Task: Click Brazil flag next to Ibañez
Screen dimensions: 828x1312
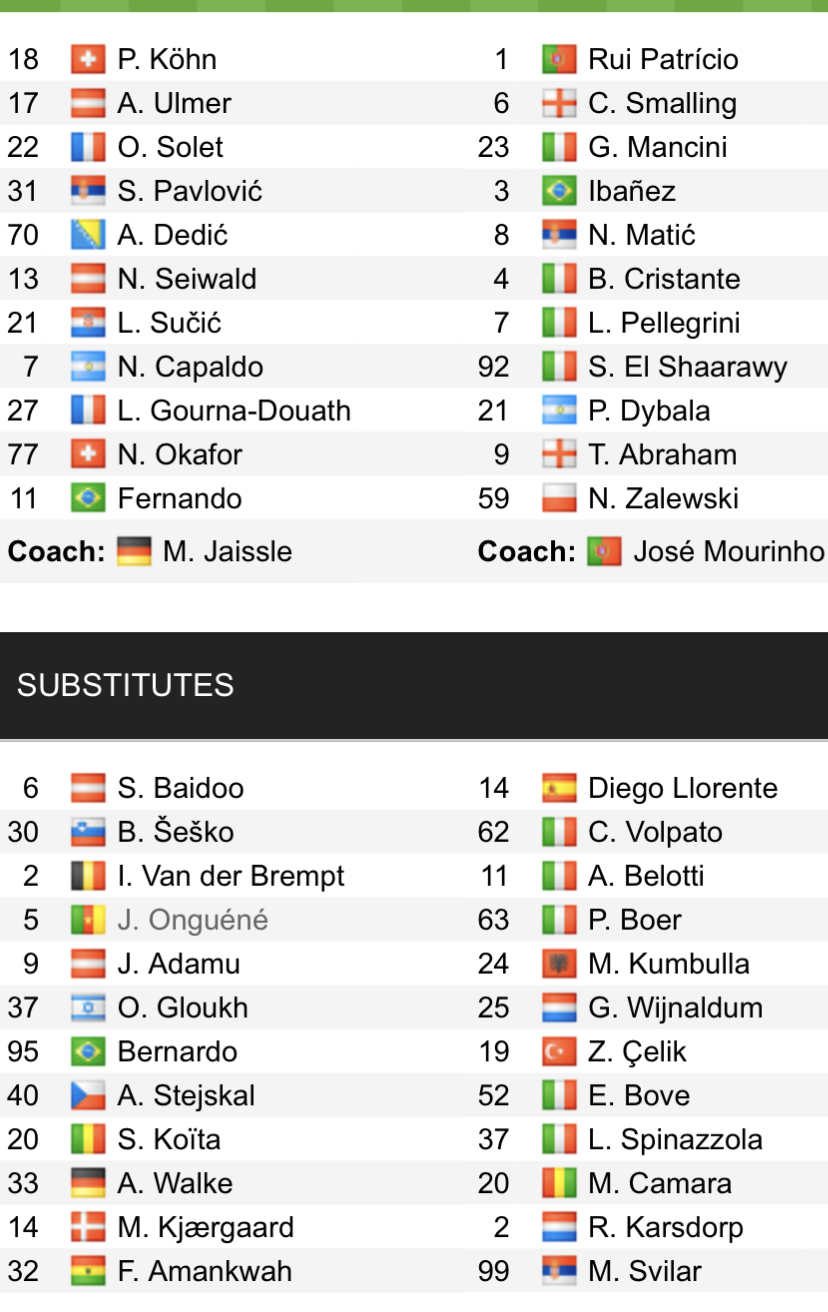Action: point(559,191)
